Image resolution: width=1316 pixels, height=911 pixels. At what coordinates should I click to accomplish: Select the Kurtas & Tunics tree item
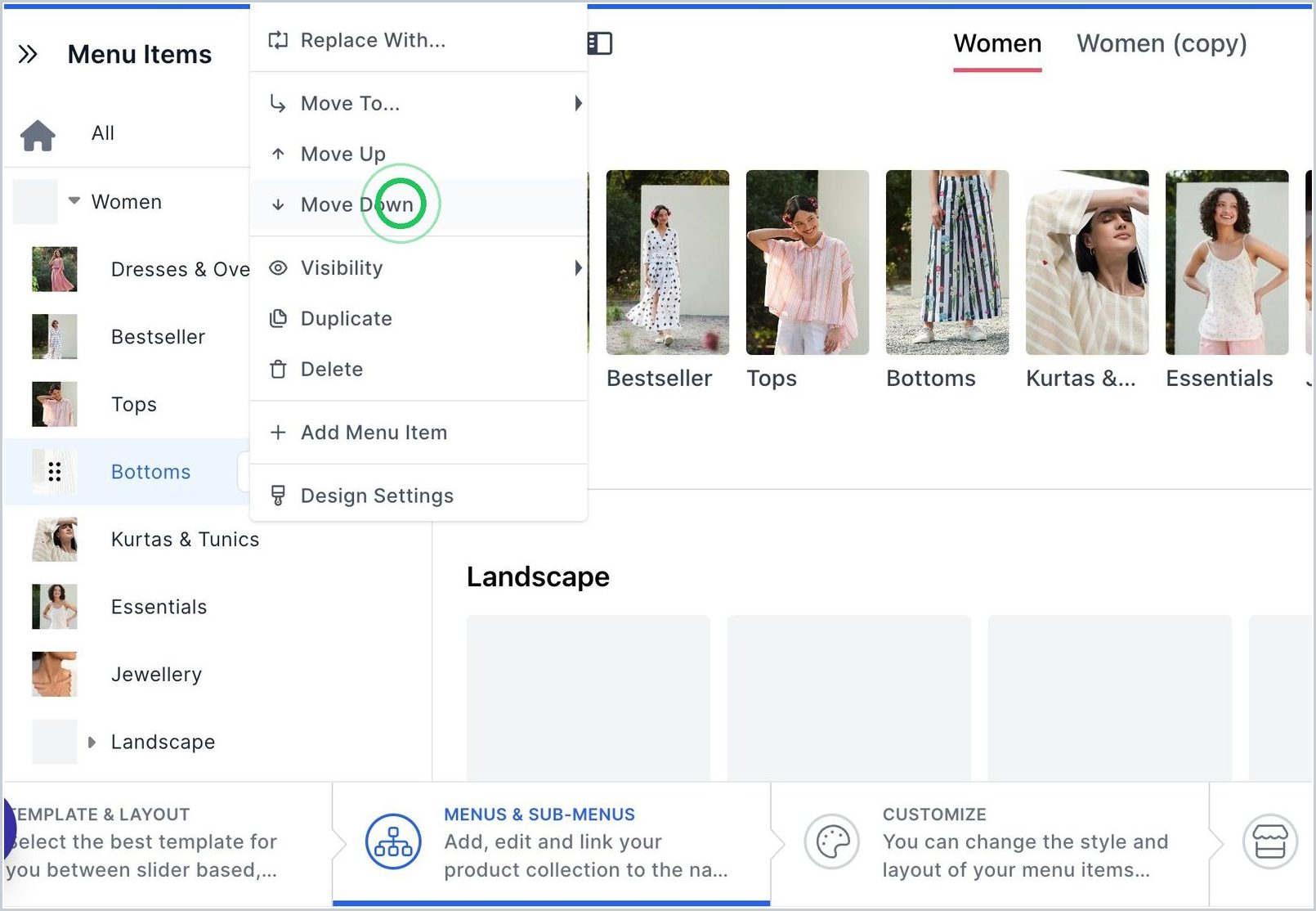click(x=185, y=540)
